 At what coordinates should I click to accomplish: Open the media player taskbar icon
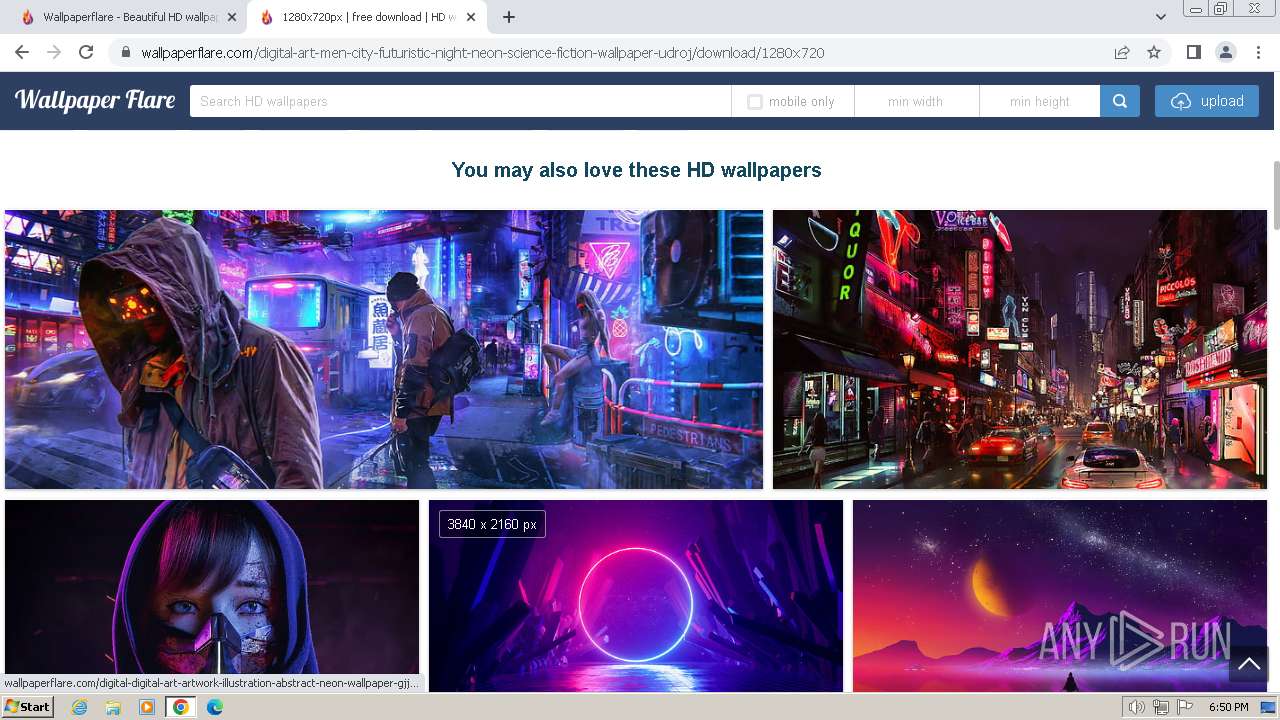(147, 707)
